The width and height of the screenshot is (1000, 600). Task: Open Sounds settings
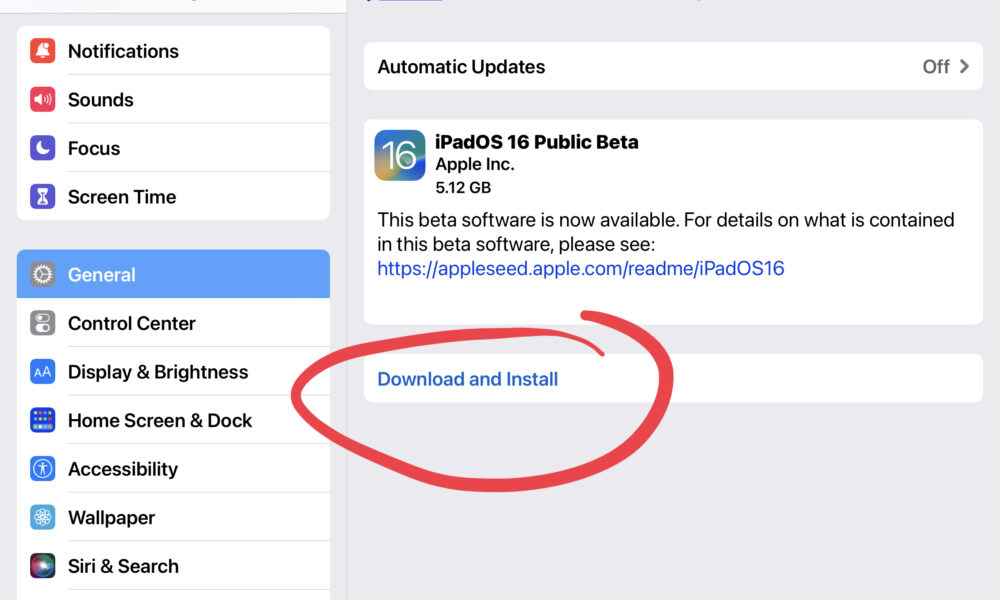click(173, 99)
